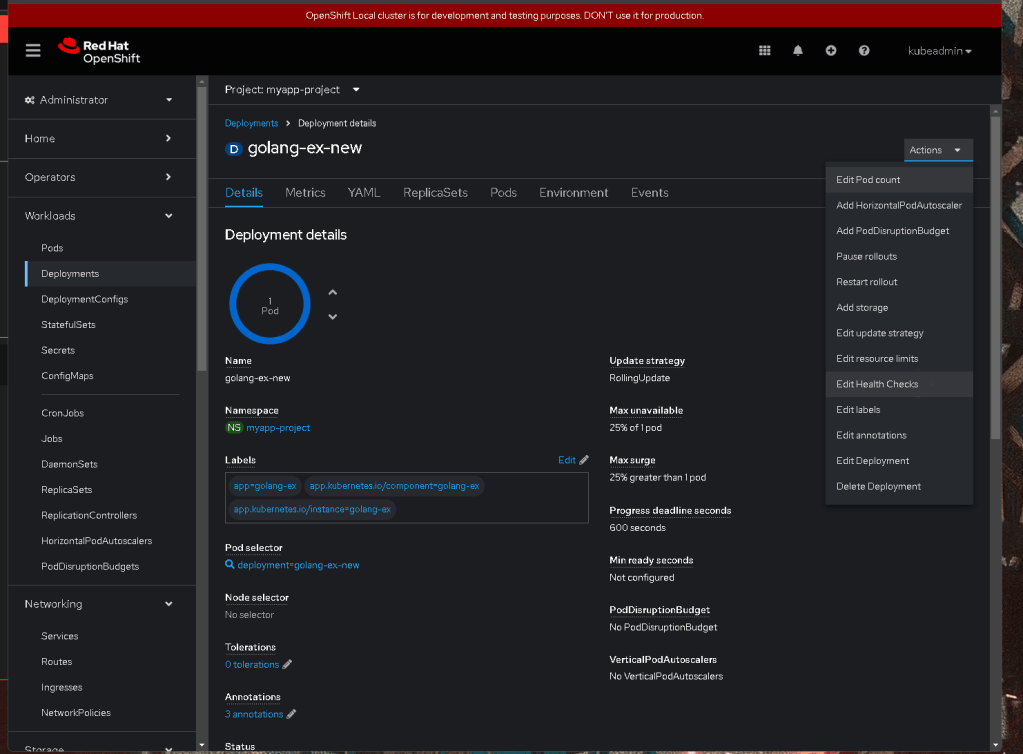Click the pencil icon beside Labels Edit
This screenshot has height=754, width=1023.
(584, 460)
